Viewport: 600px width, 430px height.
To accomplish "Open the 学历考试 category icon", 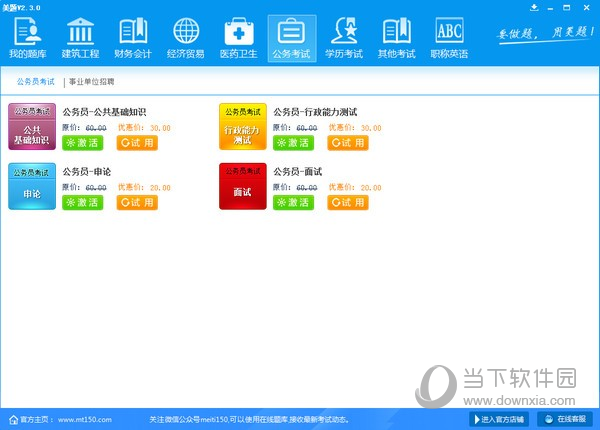I will (344, 38).
